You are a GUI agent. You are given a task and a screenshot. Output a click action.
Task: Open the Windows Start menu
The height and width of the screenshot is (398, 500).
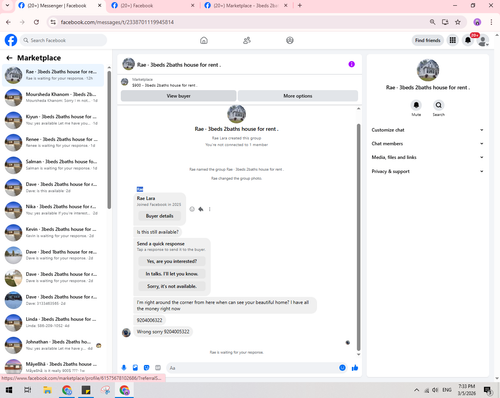point(9,390)
